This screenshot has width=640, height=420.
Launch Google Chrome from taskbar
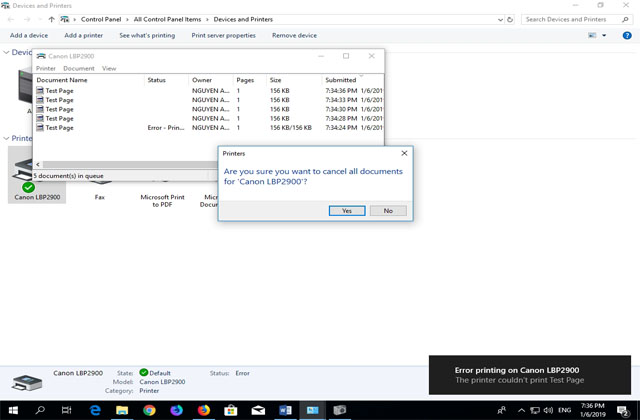pos(149,410)
